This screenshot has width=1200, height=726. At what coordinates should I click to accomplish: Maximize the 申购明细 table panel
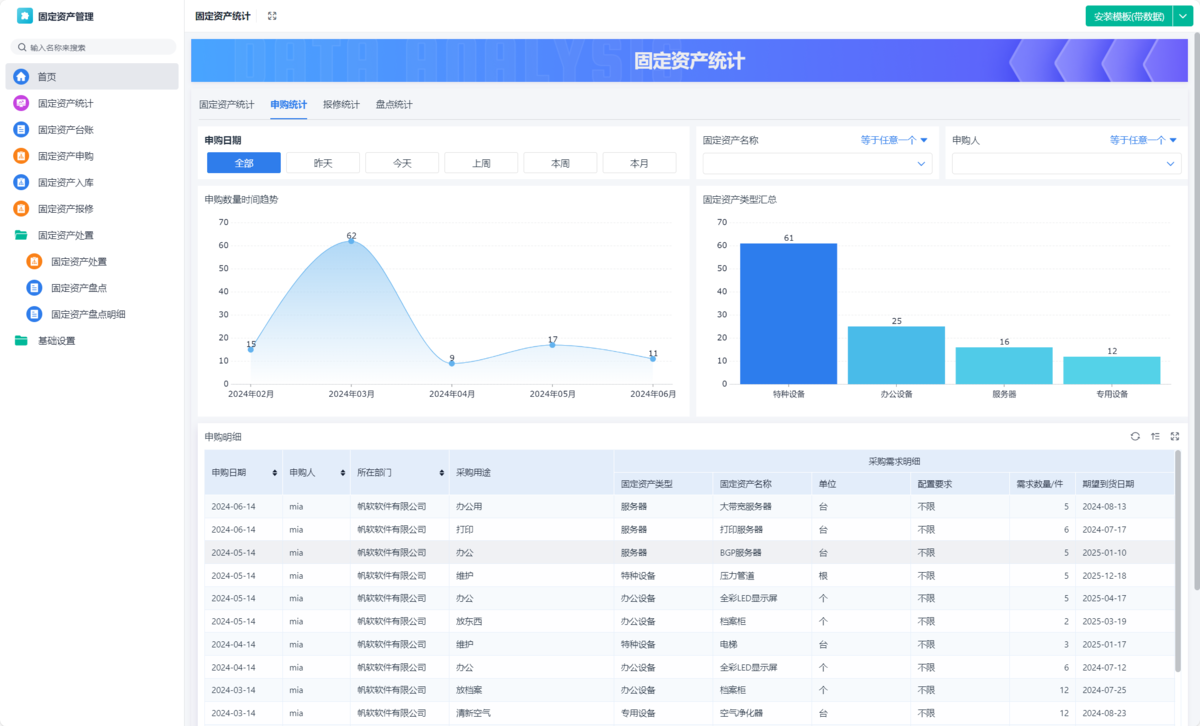tap(1175, 436)
